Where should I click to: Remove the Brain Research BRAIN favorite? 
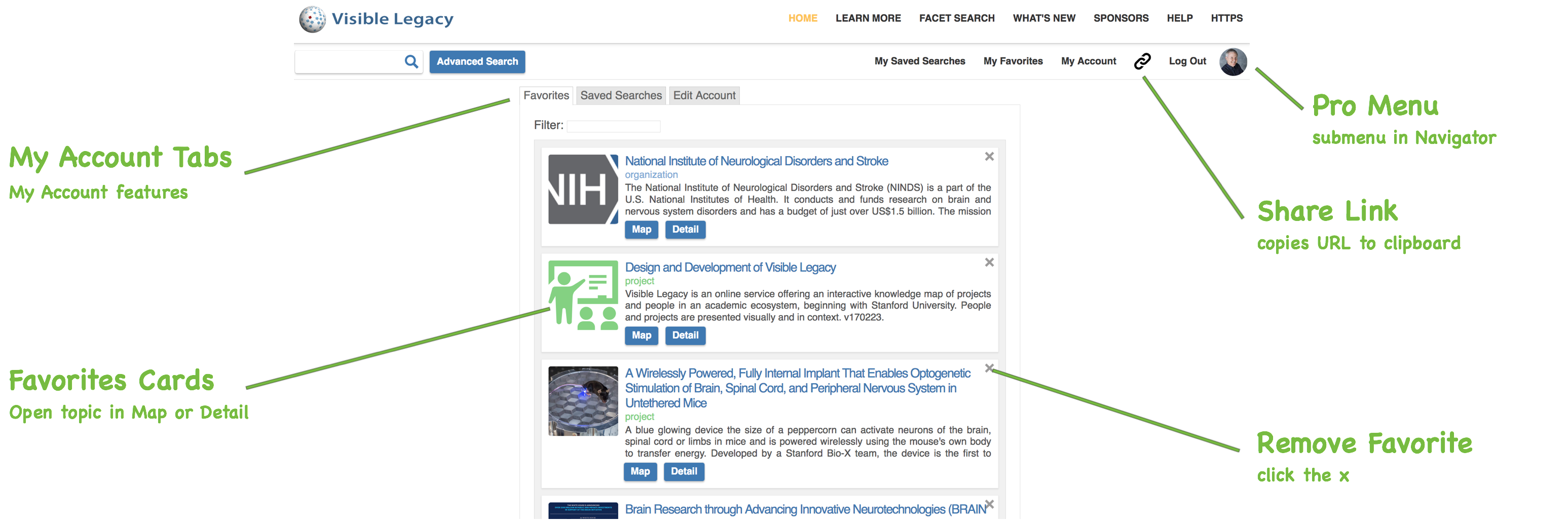pos(989,505)
